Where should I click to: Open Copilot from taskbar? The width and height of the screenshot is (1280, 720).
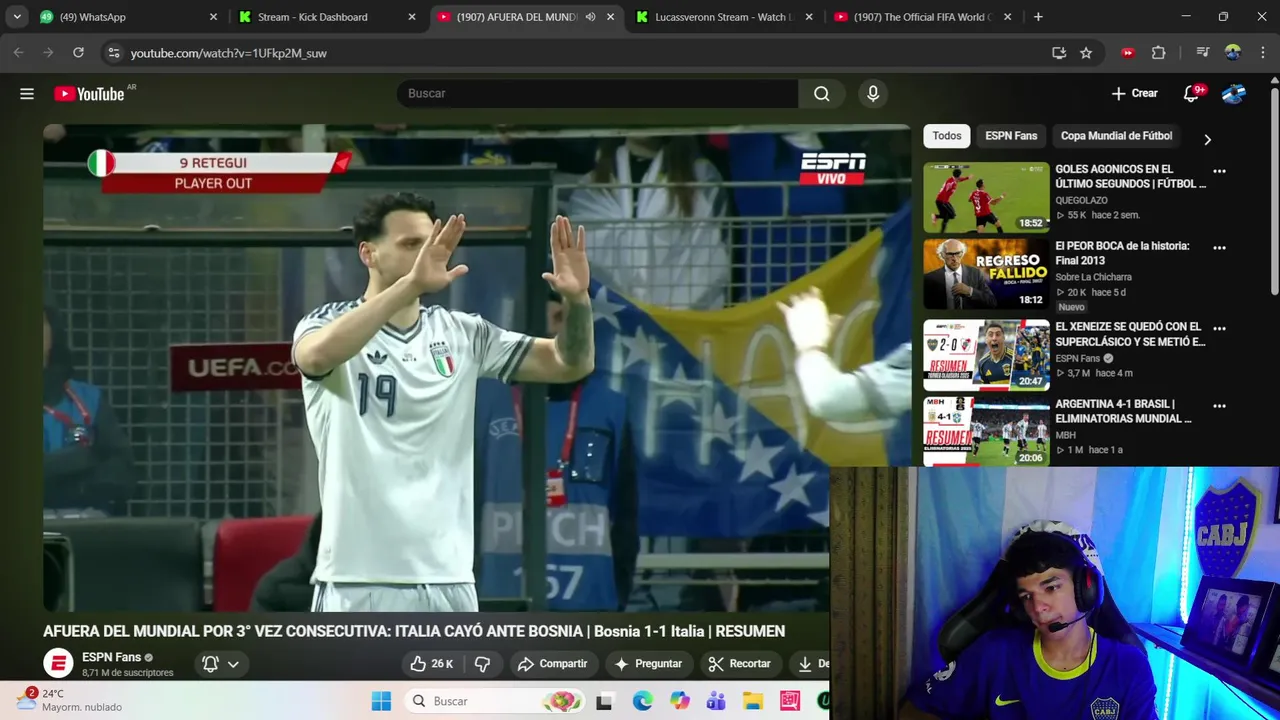tap(680, 701)
